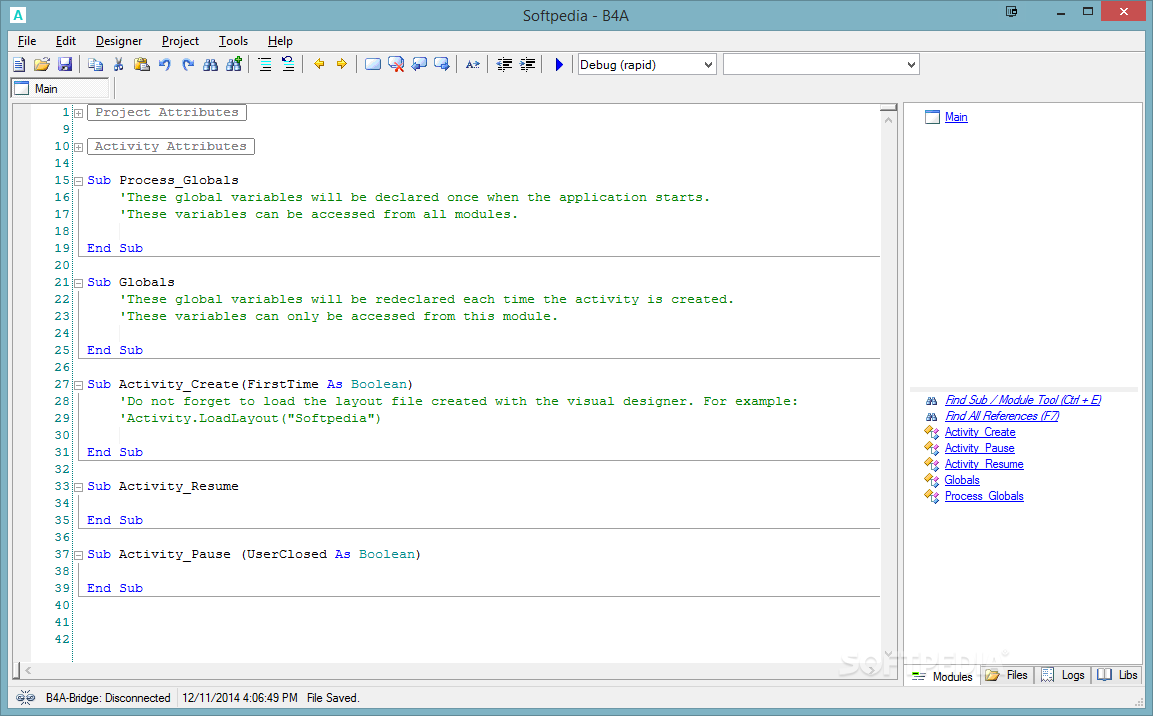Click the B4A-Bridge: Disconnected status text
Screen dimensions: 1153x716
point(108,698)
